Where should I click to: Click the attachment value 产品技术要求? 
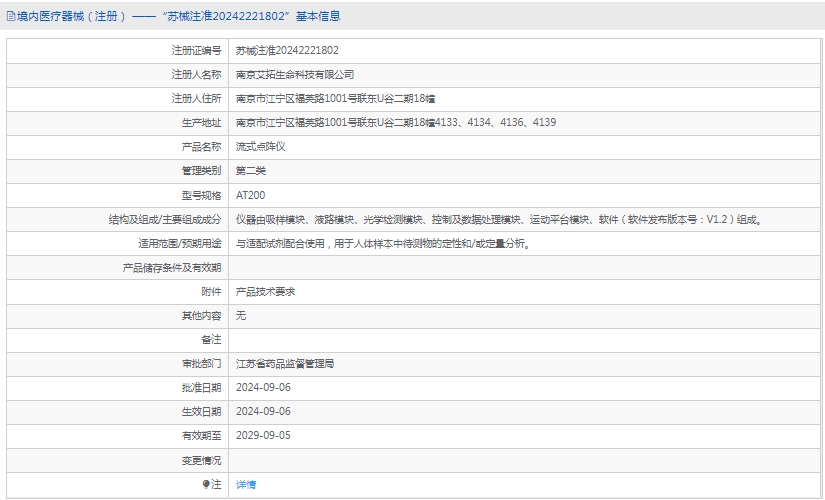[265, 292]
